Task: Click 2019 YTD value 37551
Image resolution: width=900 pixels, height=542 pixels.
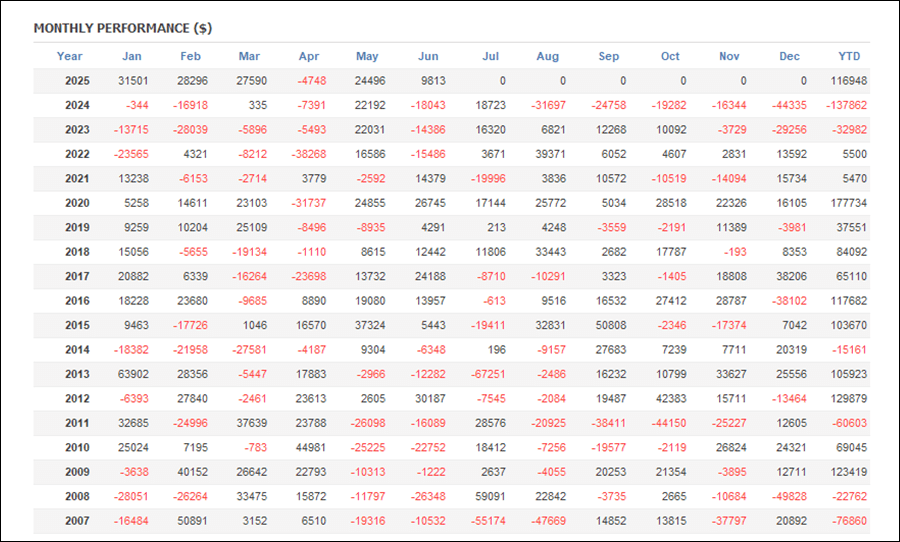Action: point(852,227)
